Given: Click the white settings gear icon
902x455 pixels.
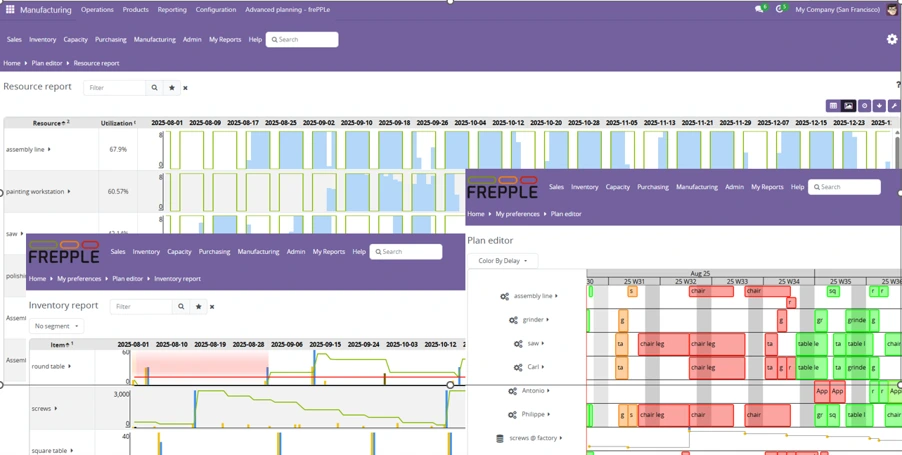Looking at the screenshot, I should point(892,39).
